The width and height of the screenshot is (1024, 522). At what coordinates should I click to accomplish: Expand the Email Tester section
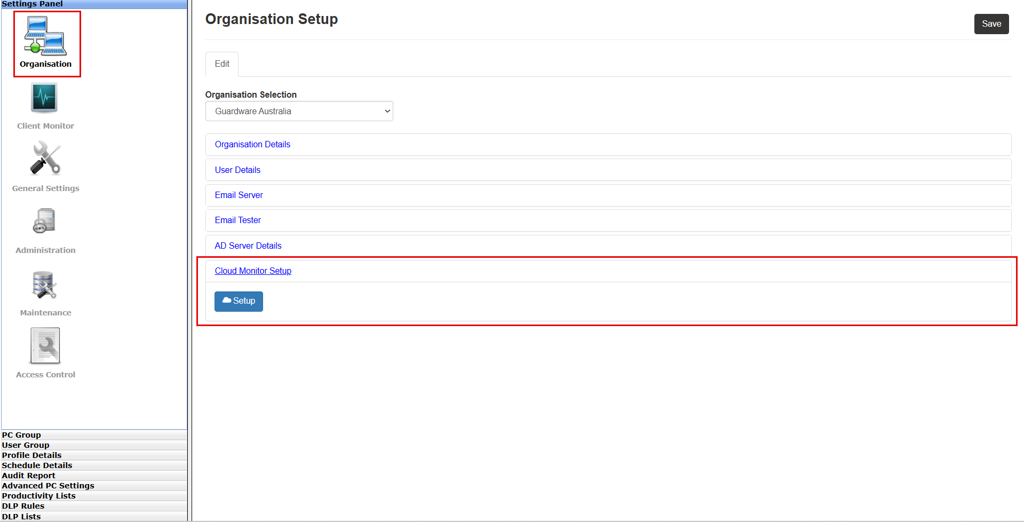pos(237,220)
